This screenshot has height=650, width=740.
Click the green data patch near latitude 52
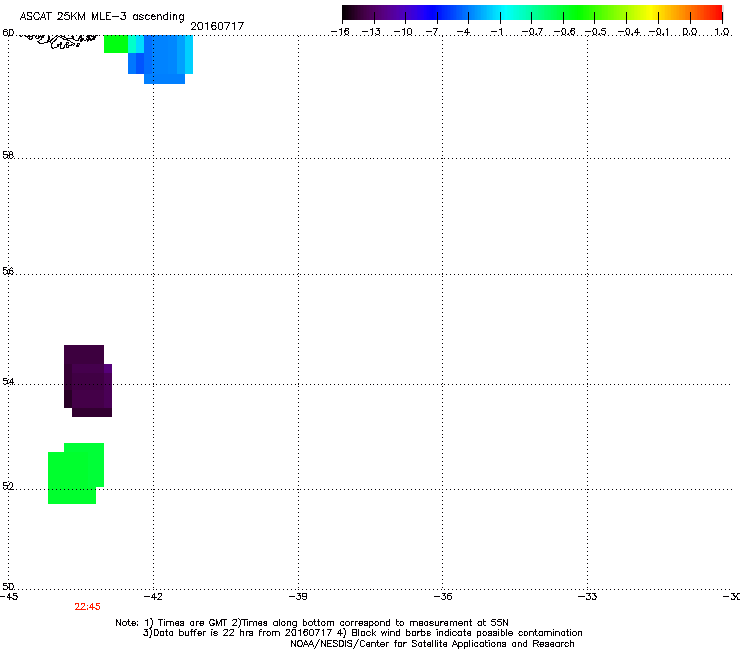pos(76,473)
